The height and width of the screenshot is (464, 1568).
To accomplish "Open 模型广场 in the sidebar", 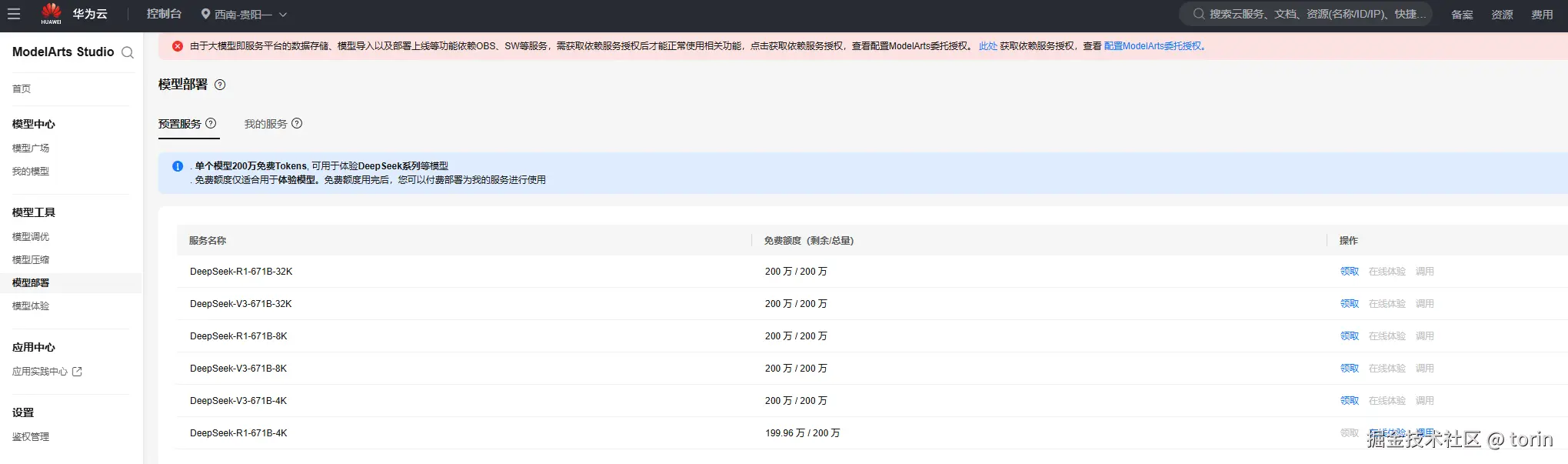I will tap(31, 148).
